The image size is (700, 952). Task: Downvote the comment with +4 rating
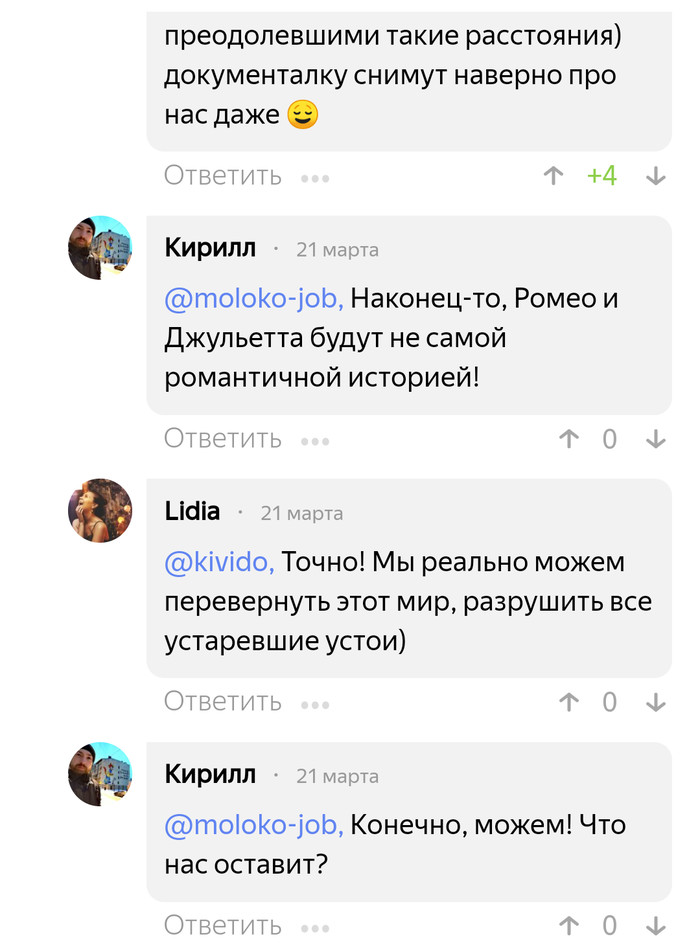[656, 176]
